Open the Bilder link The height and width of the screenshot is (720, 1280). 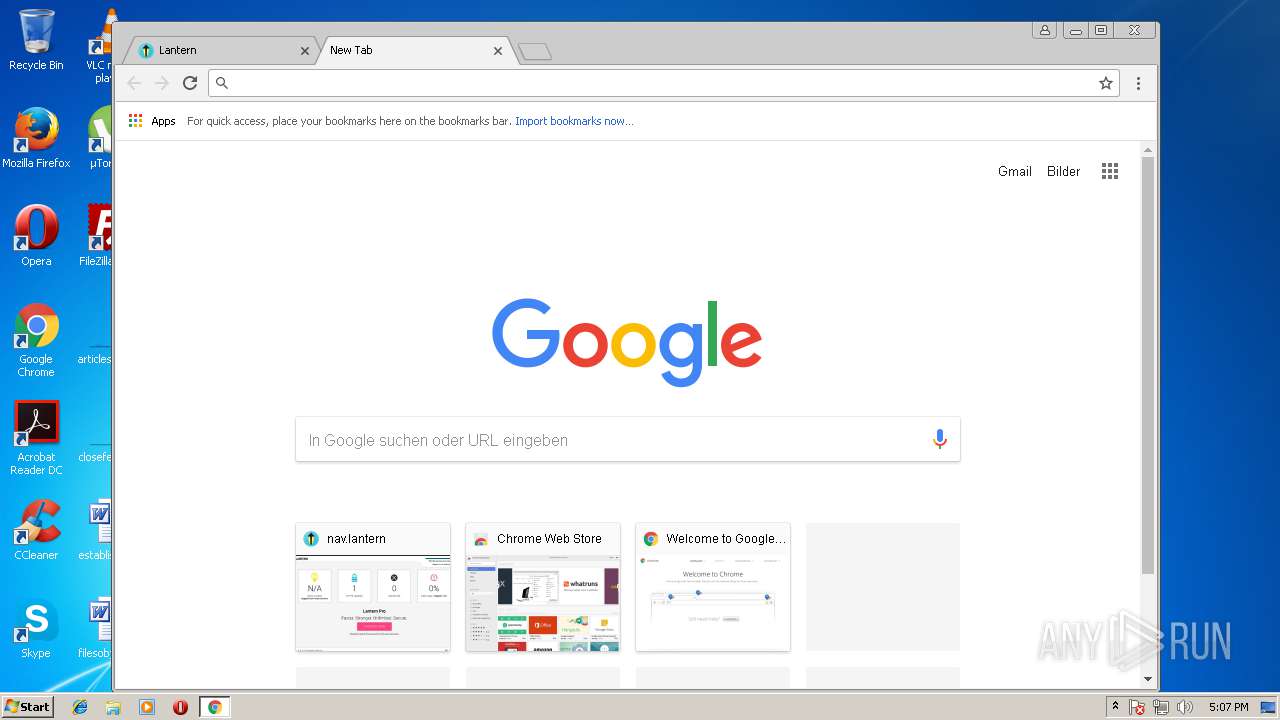click(x=1063, y=171)
